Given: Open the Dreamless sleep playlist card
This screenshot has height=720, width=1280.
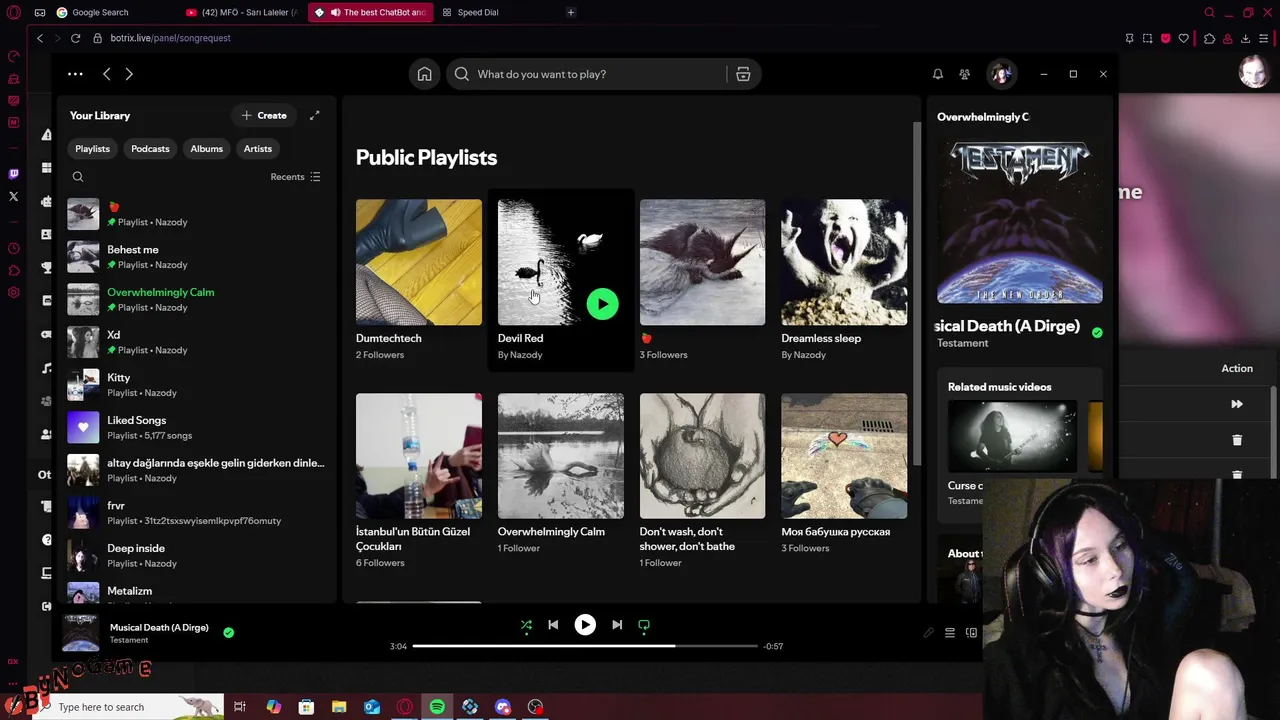Looking at the screenshot, I should [x=844, y=280].
